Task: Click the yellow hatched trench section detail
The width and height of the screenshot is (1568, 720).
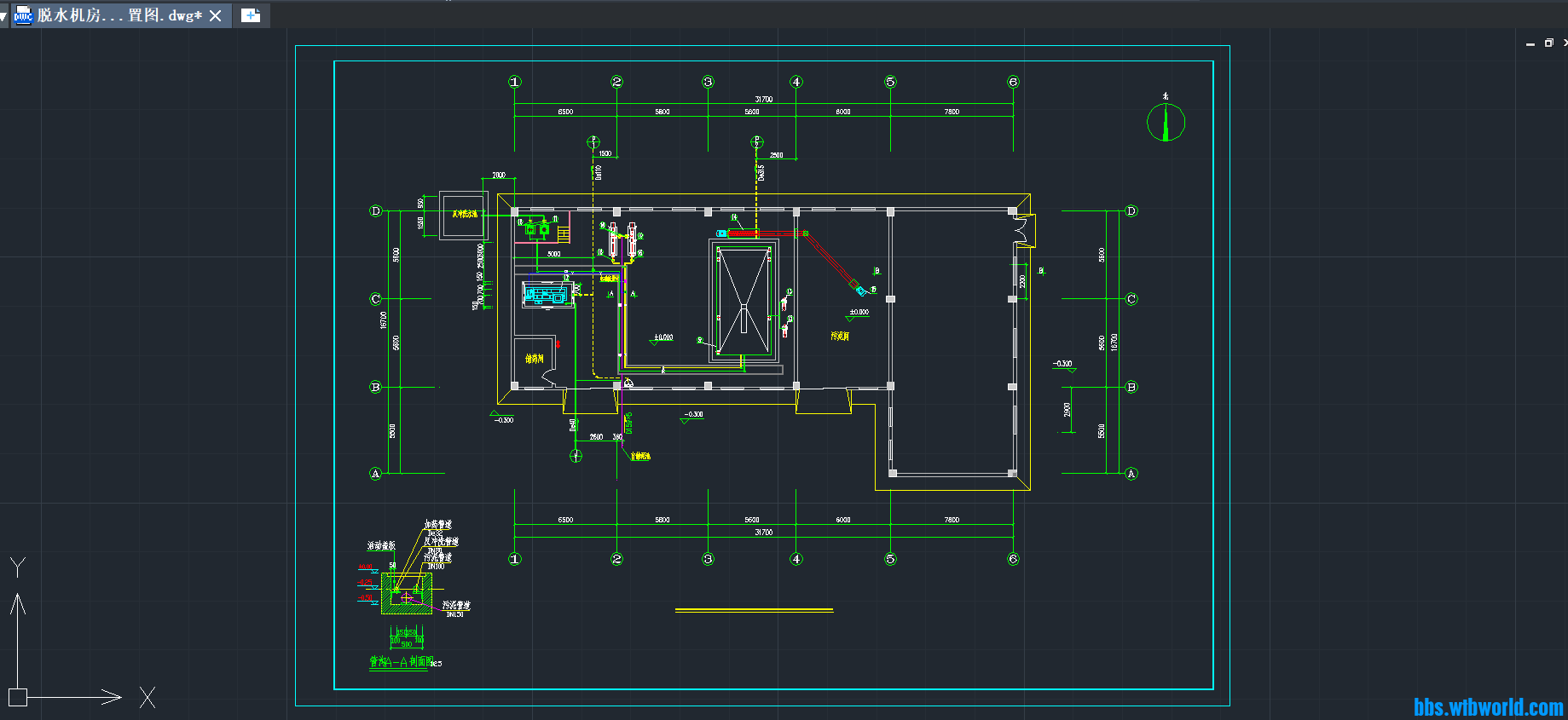Action: (406, 593)
